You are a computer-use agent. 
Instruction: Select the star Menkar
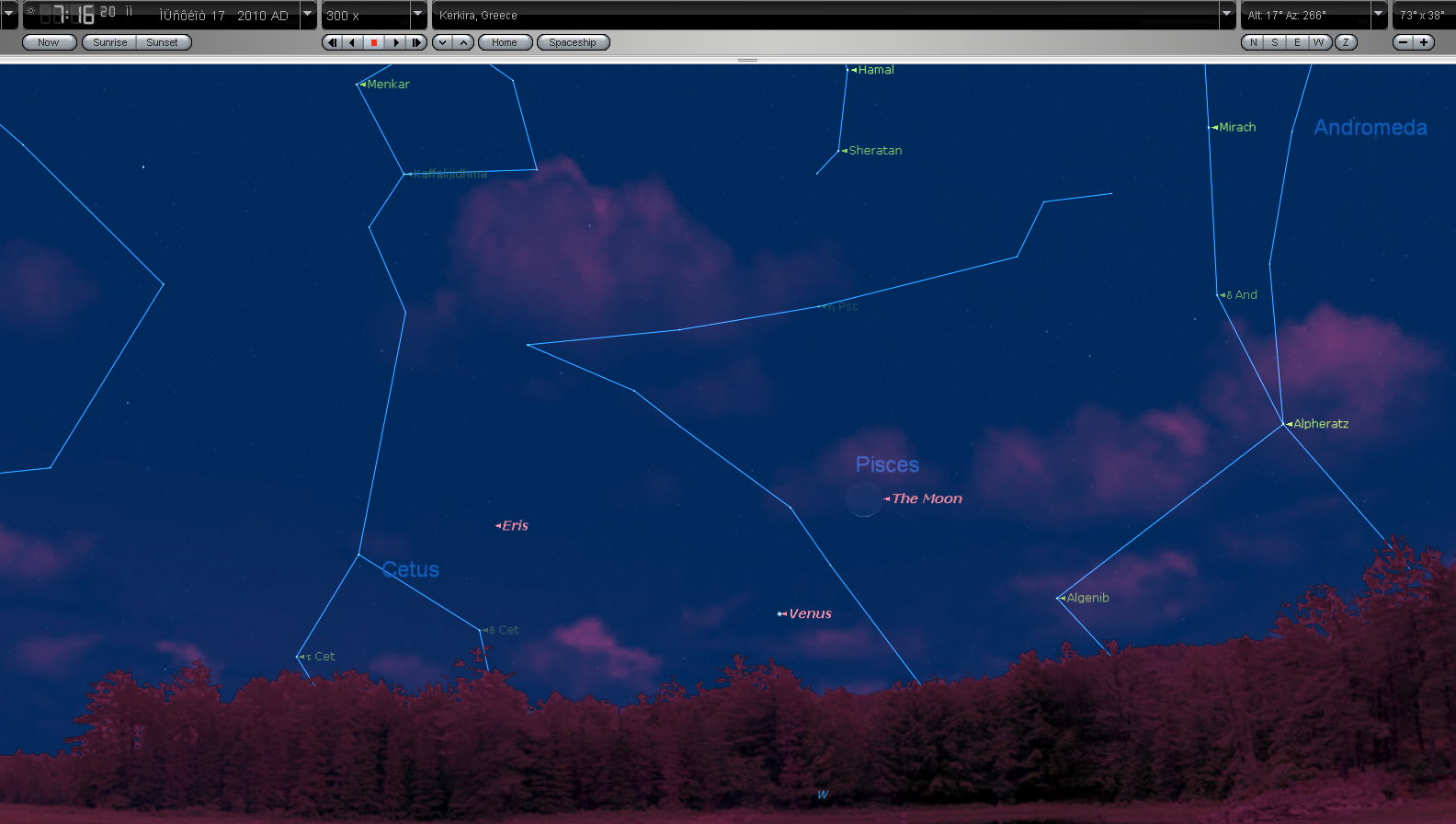click(358, 85)
